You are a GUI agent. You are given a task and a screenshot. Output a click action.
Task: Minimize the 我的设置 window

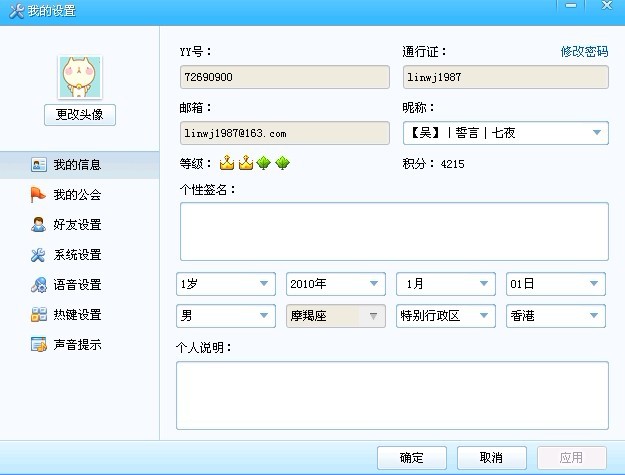pyautogui.click(x=571, y=6)
